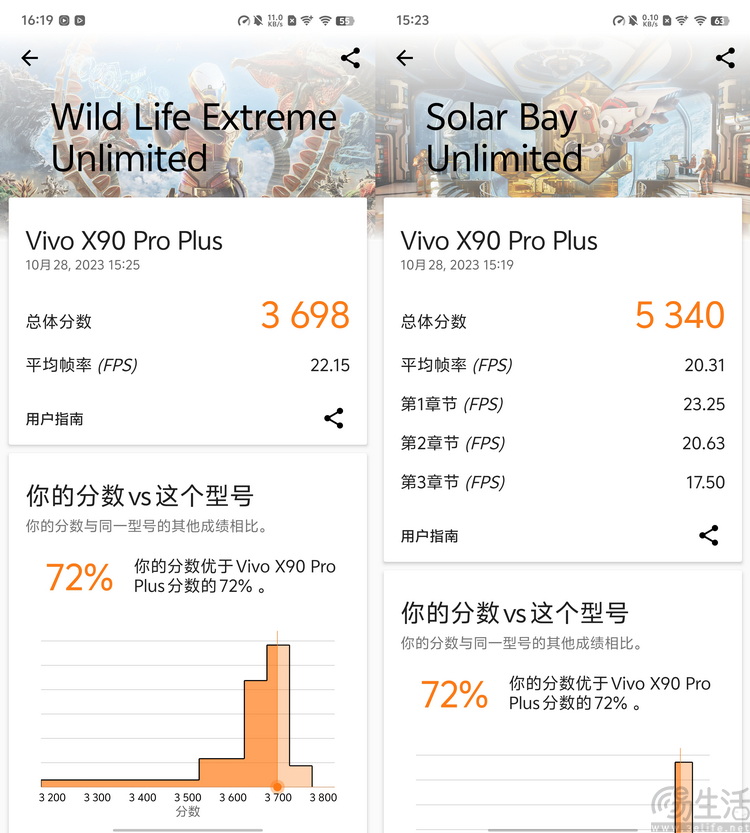Open 用户指南 link in Solar Bay card
The height and width of the screenshot is (833, 750).
tap(430, 536)
